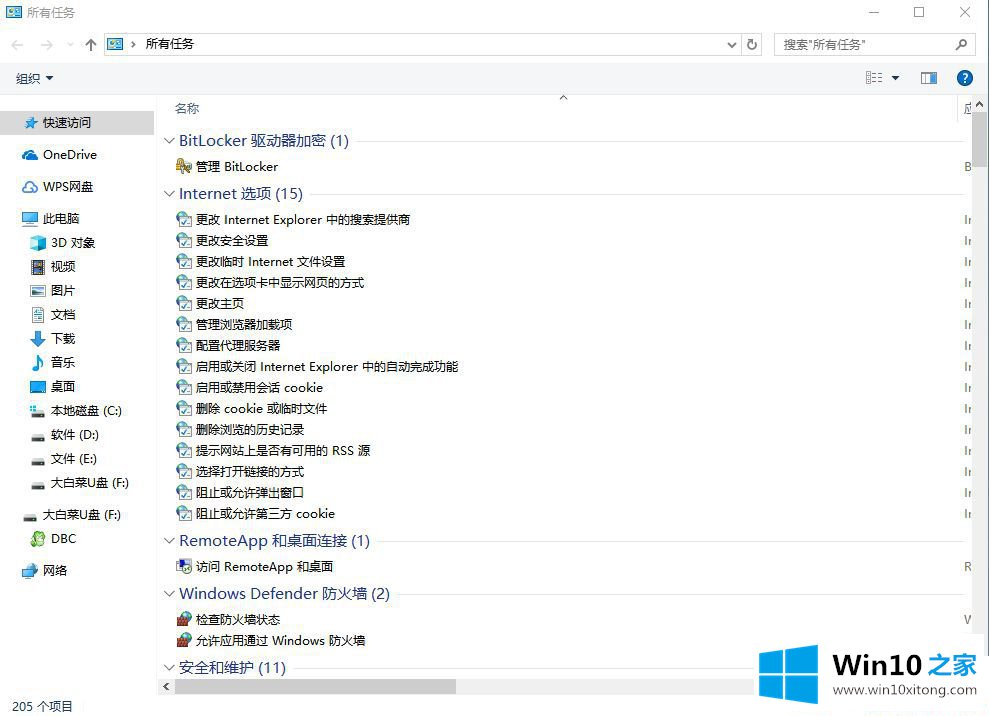This screenshot has height=716, width=989.
Task: Click 阻止或允许第三方 cookie icon
Action: [184, 514]
